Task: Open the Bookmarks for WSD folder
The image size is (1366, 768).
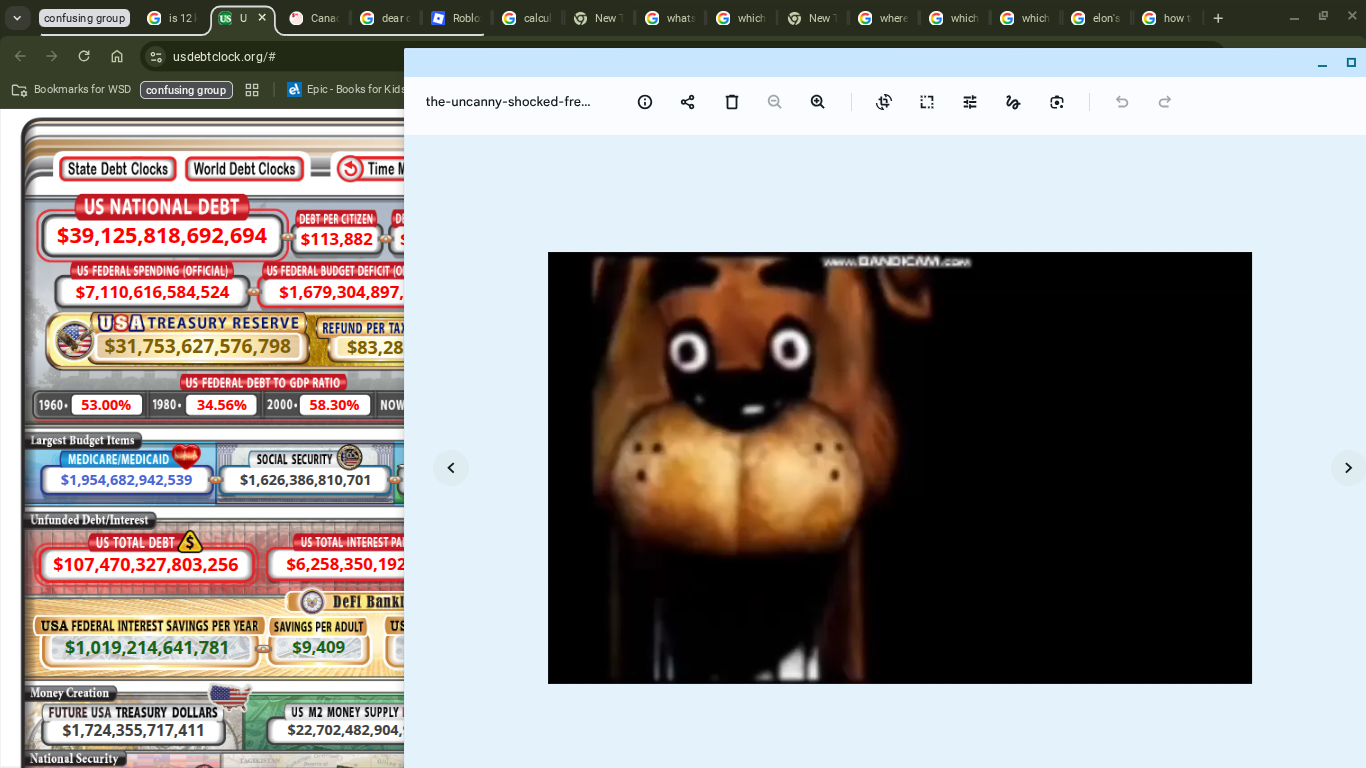Action: [72, 90]
